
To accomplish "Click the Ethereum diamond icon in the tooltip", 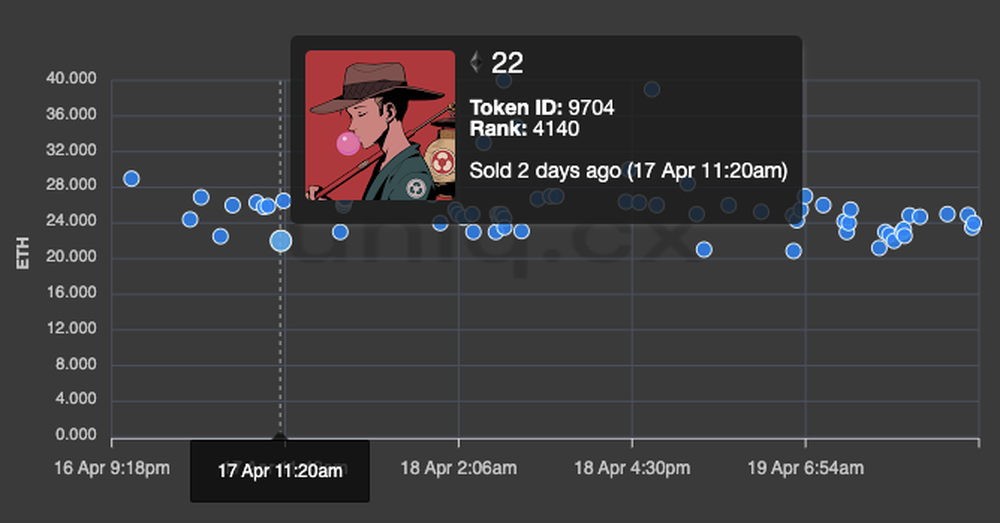I will click(476, 64).
